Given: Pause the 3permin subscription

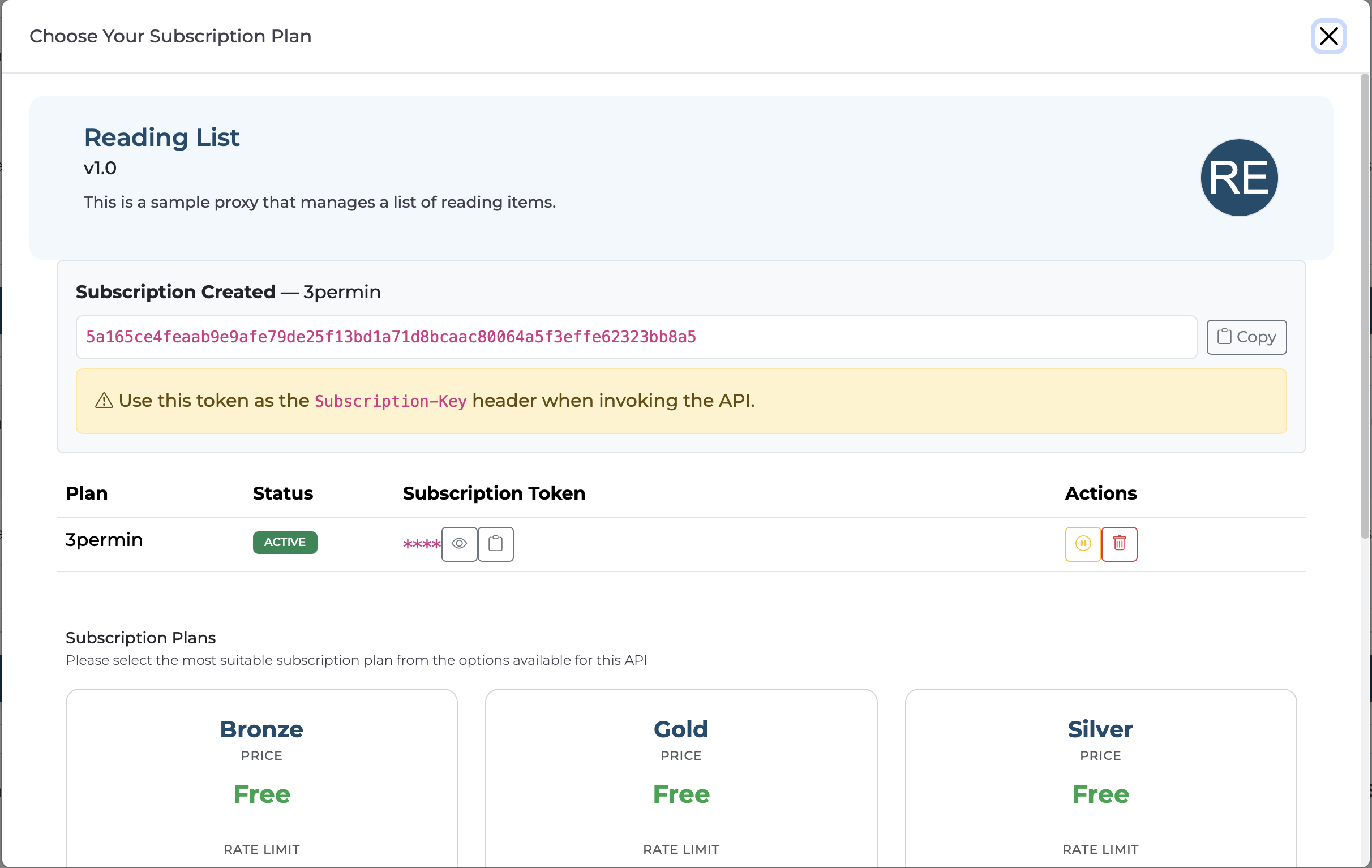Looking at the screenshot, I should [x=1083, y=544].
